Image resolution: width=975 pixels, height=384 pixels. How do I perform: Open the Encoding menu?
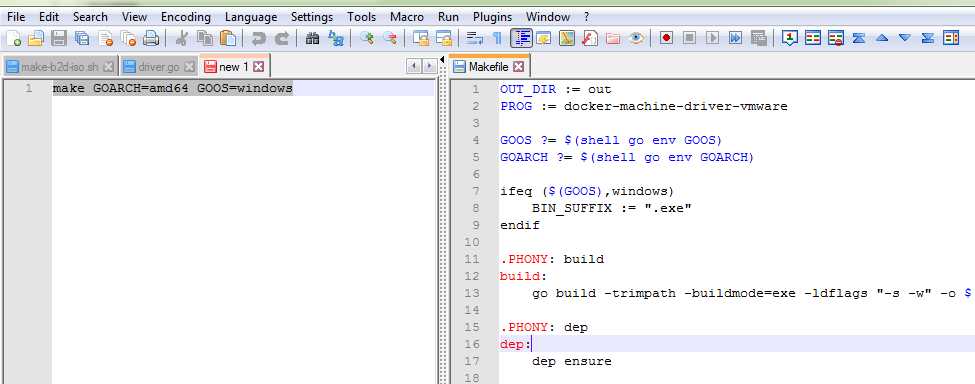185,17
